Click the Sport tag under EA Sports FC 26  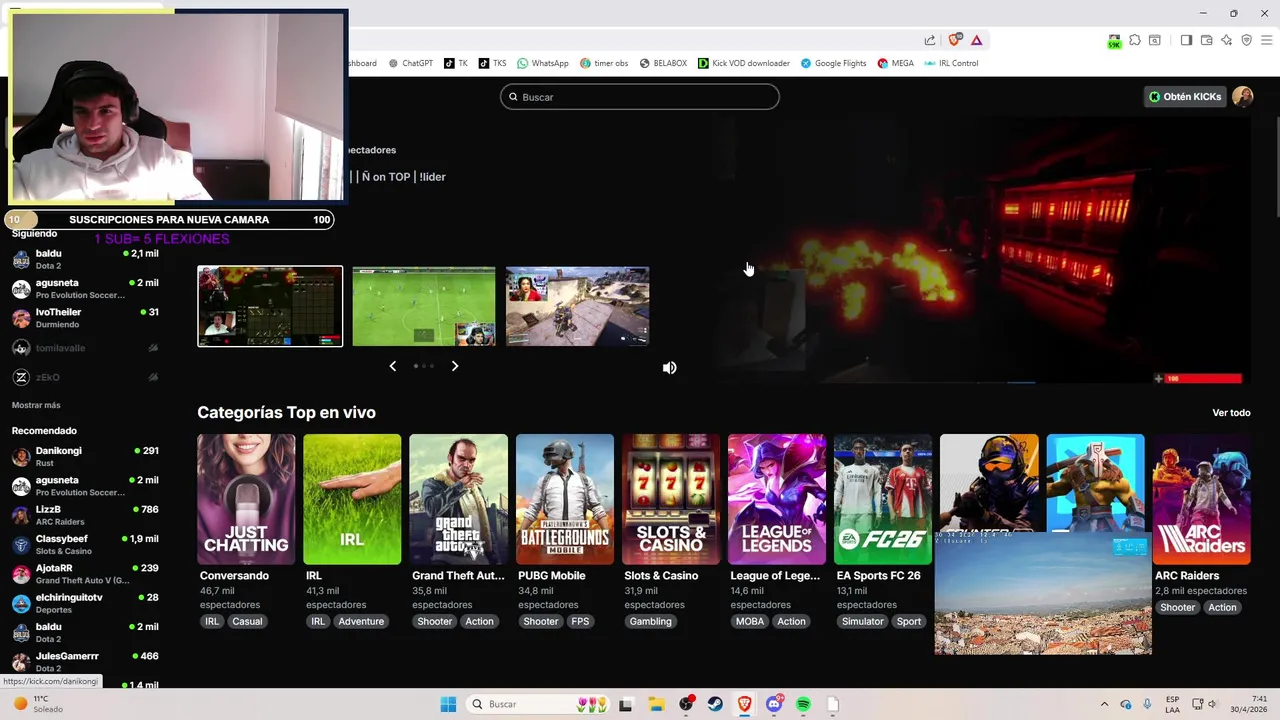pyautogui.click(x=909, y=621)
